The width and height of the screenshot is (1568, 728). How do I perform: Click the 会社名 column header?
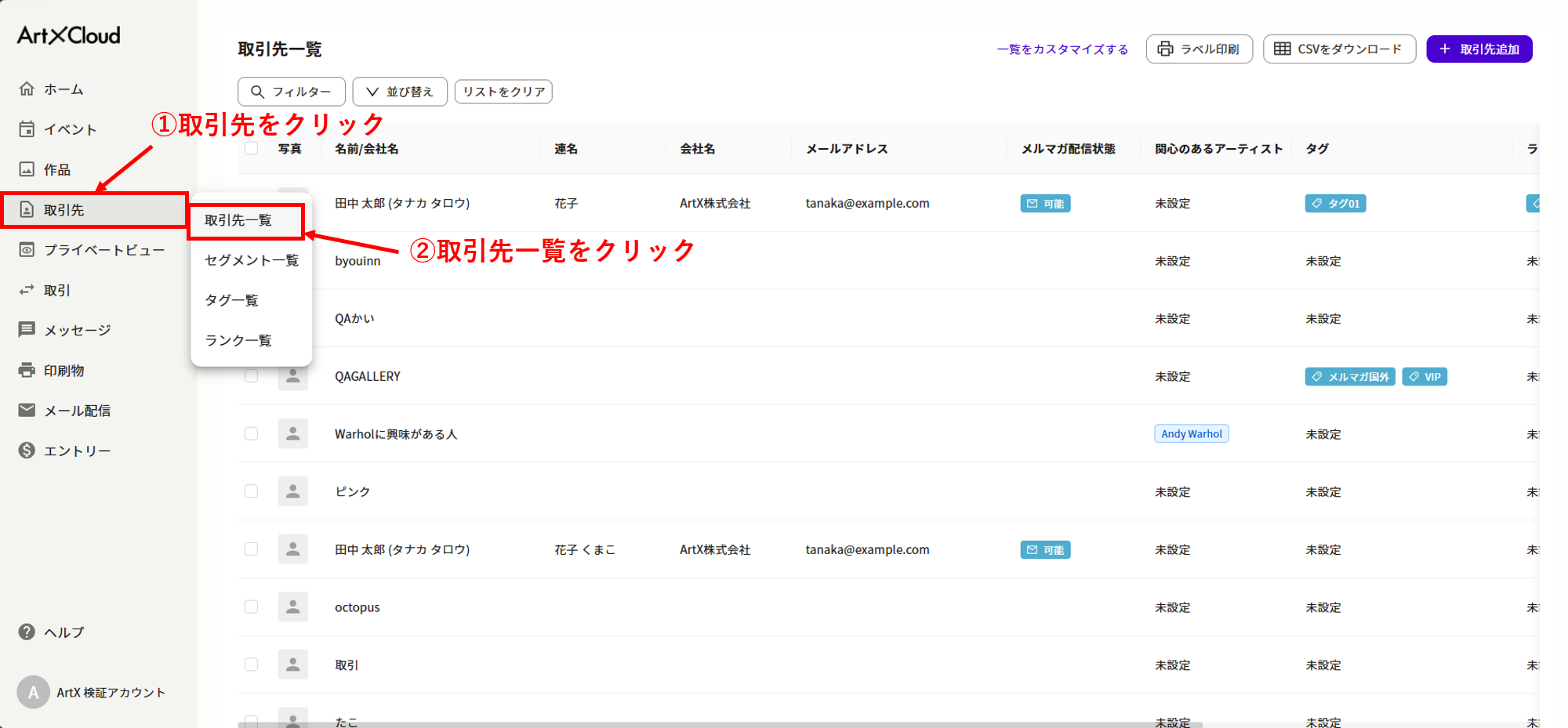pos(698,149)
